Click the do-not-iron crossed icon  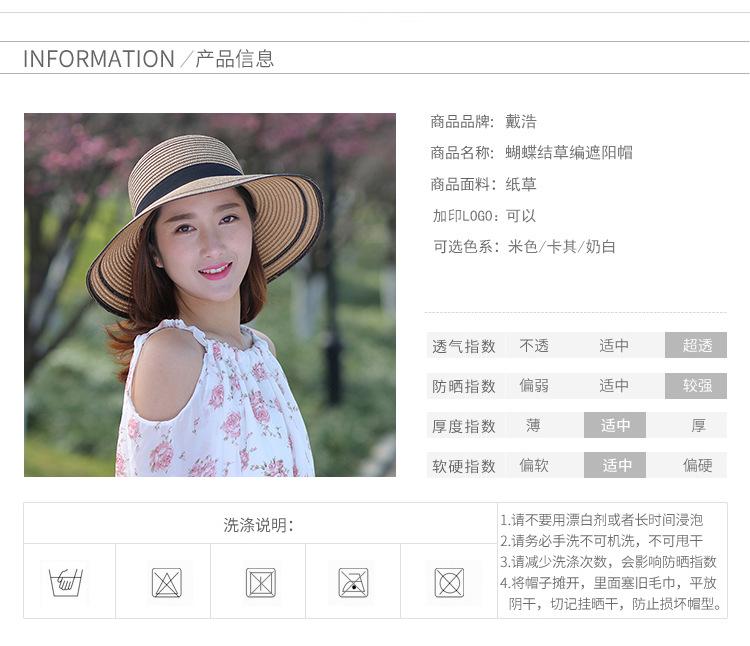click(x=354, y=582)
